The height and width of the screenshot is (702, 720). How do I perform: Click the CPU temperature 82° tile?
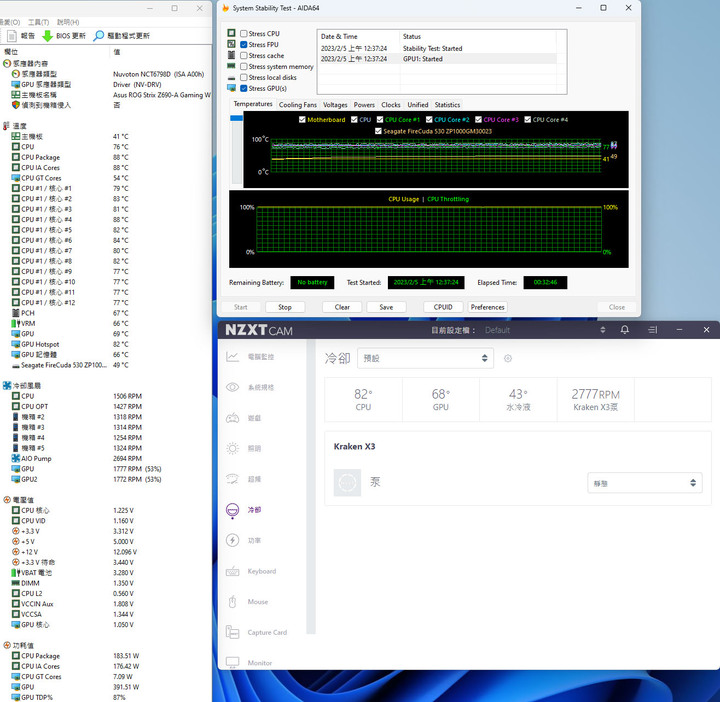(363, 399)
